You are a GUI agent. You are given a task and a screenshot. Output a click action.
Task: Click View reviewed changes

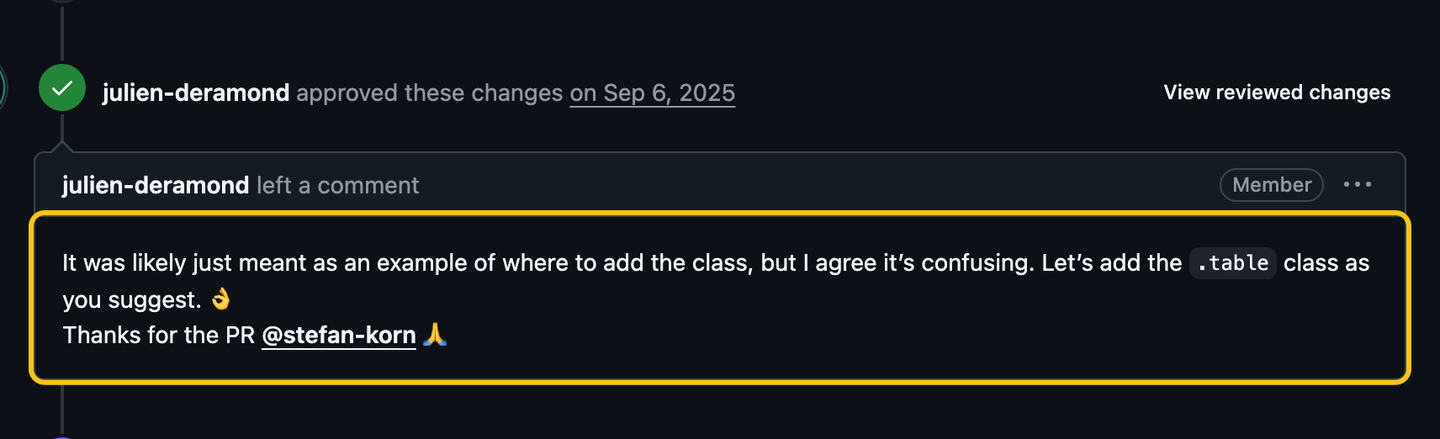click(1277, 92)
